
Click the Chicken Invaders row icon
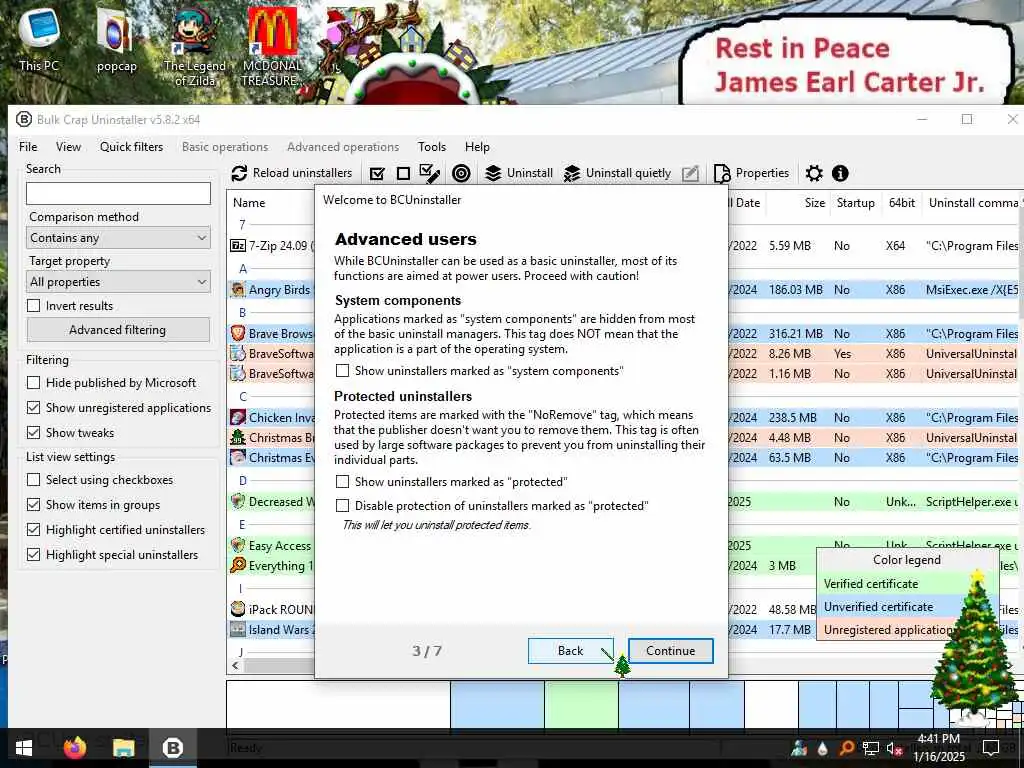pos(238,417)
